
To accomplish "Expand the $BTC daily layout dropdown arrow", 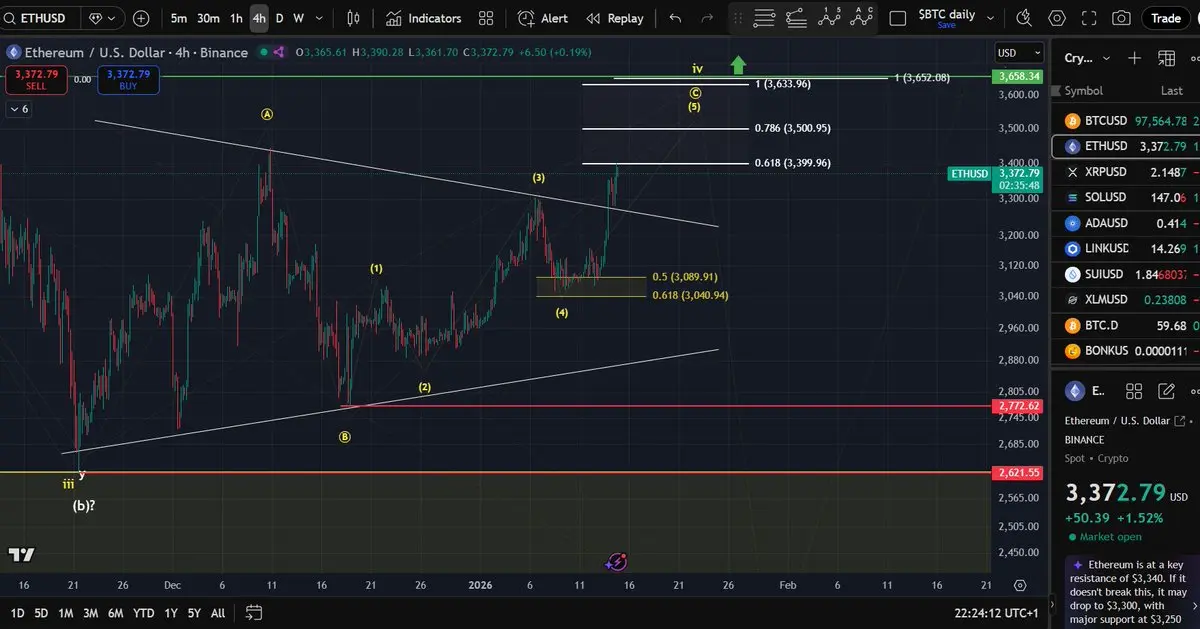I will [x=990, y=18].
